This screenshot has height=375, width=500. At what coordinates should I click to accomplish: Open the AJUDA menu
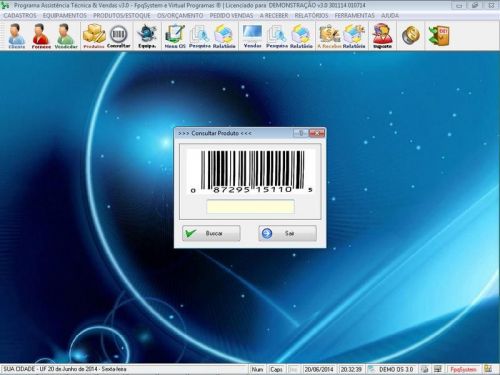click(x=390, y=16)
